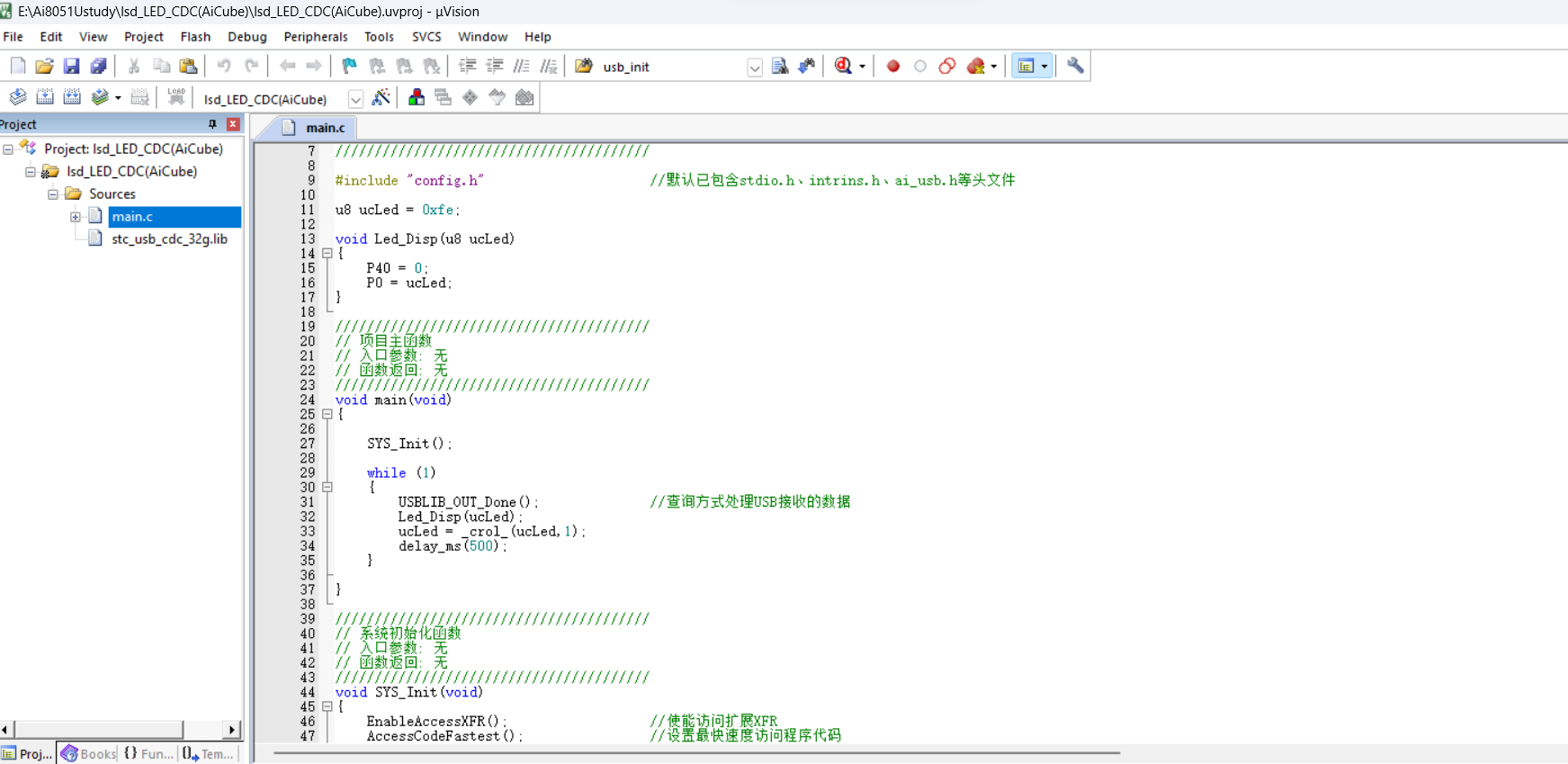Open the target selection dropdown

tap(355, 99)
